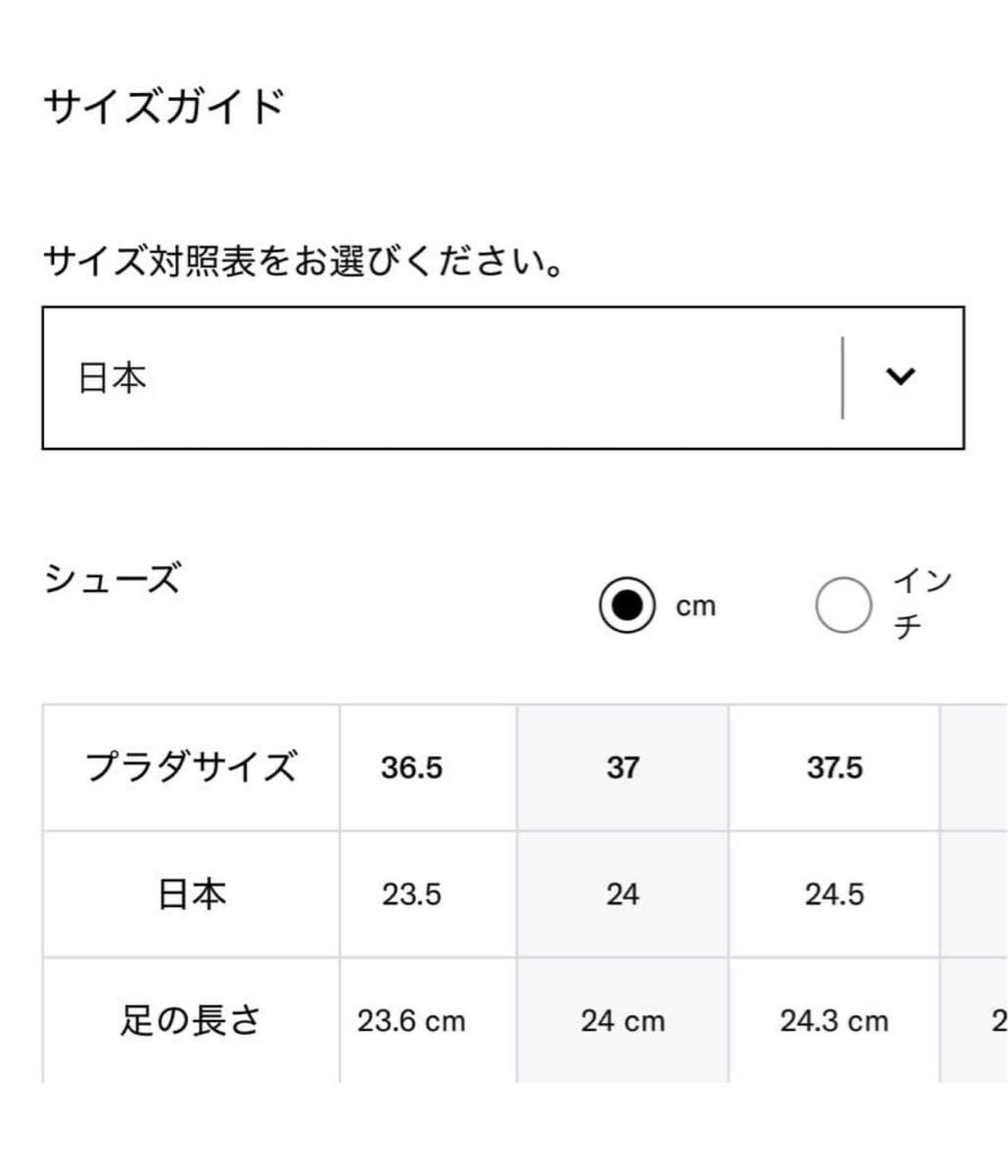Click the プラダサイズ row header
This screenshot has width=1008, height=1176.
tap(191, 767)
